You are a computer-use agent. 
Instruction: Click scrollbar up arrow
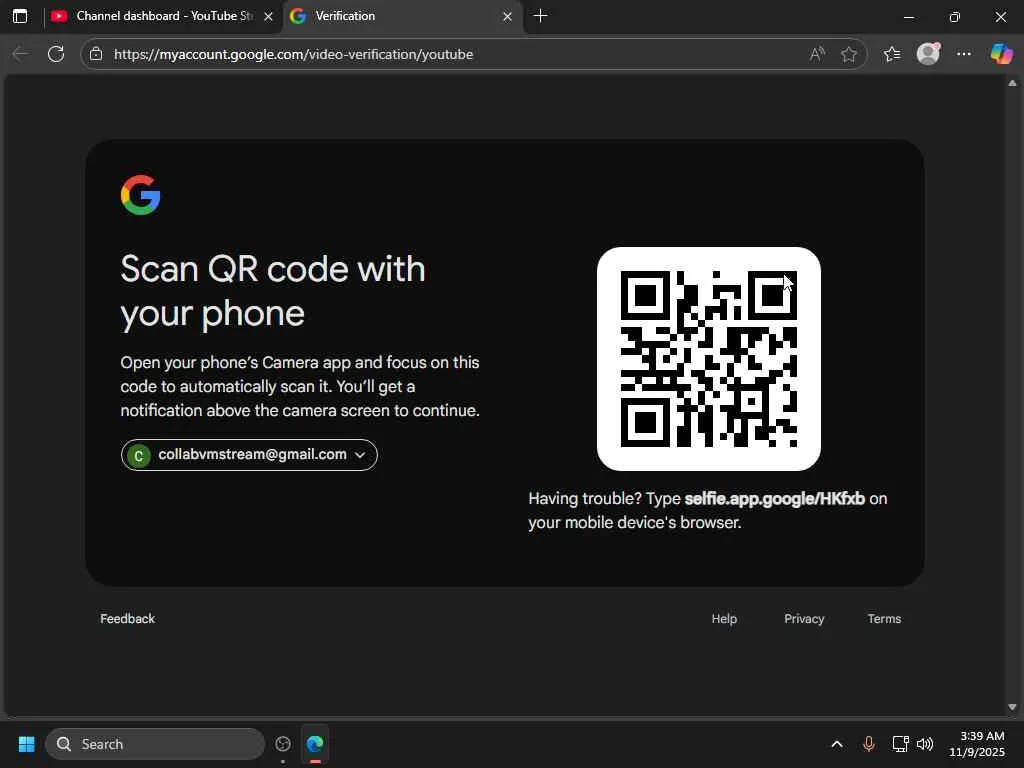point(1012,83)
